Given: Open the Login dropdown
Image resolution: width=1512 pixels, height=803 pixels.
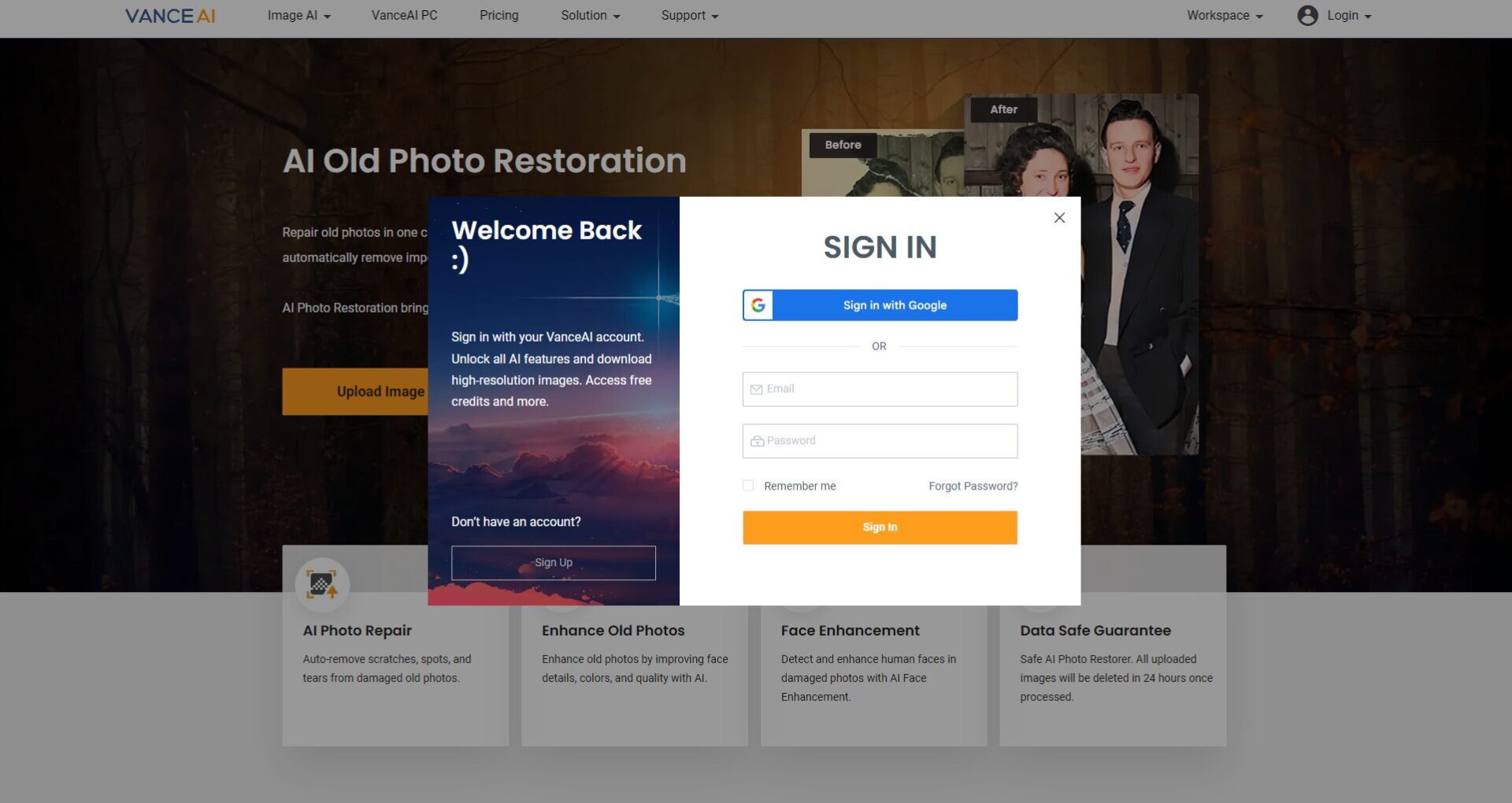Looking at the screenshot, I should click(1348, 16).
